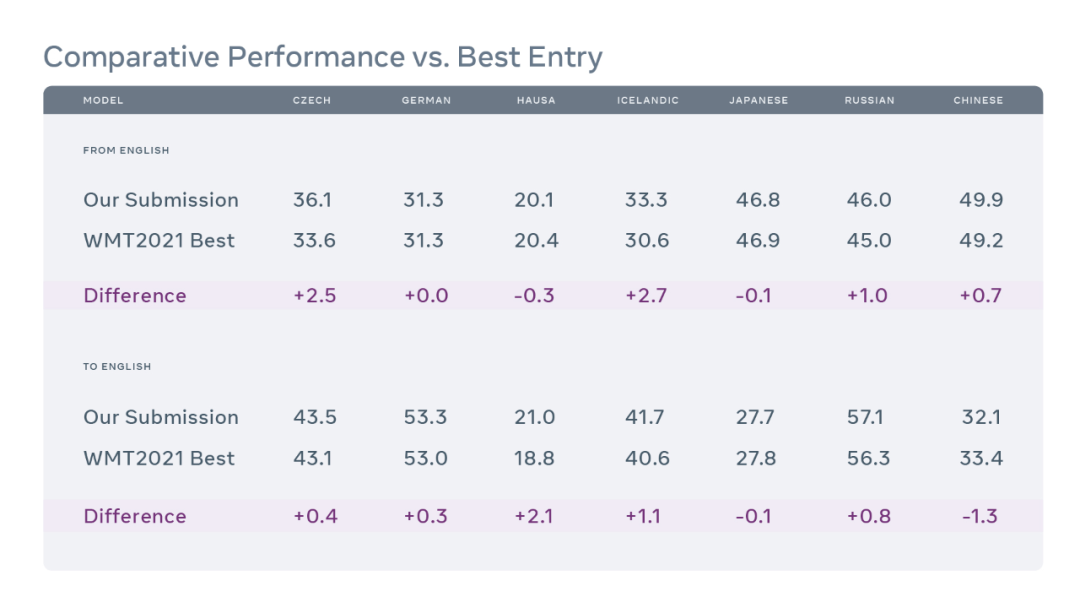Click the Czech column header

click(312, 101)
